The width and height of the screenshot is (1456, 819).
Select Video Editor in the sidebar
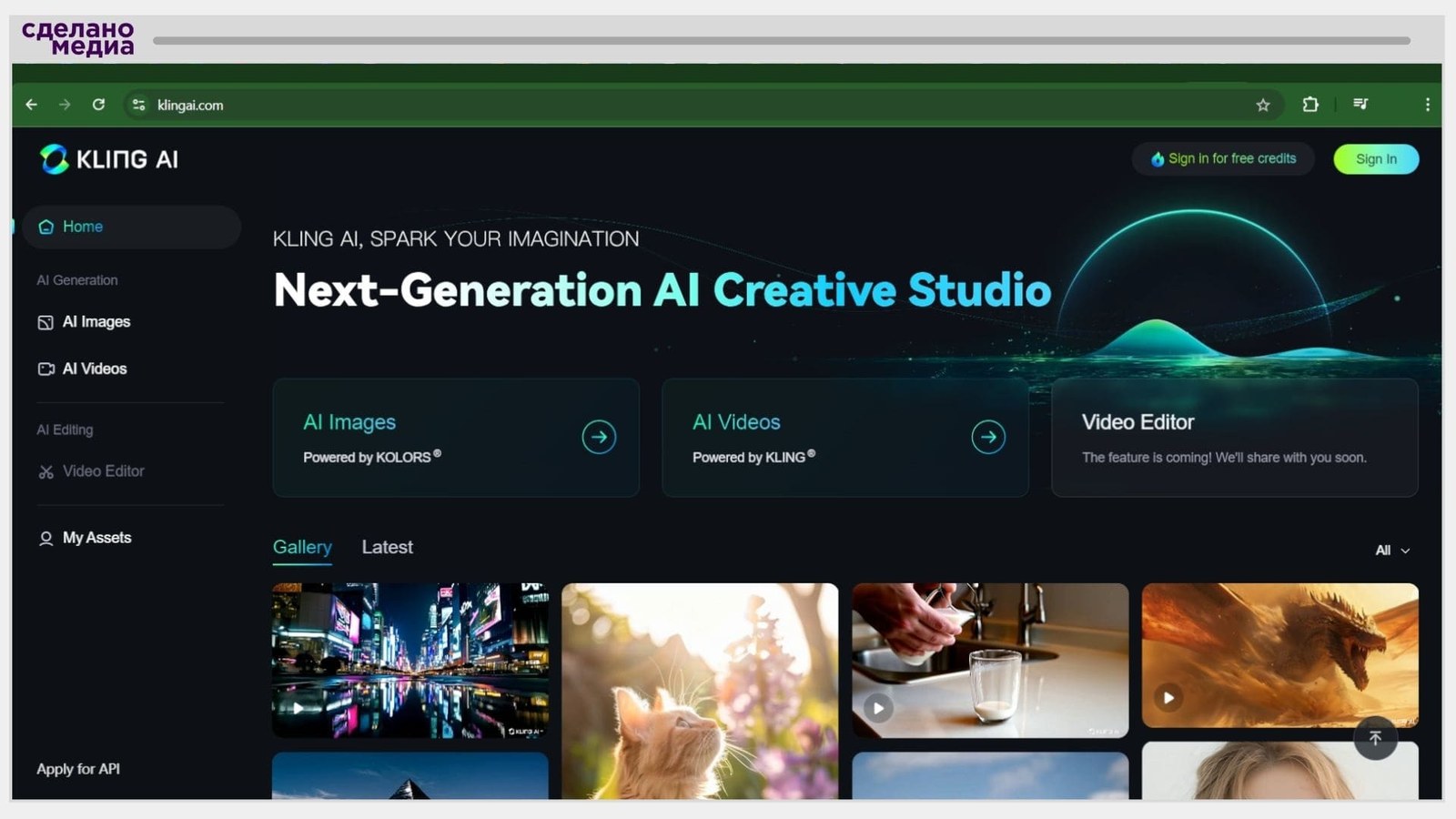pos(91,471)
